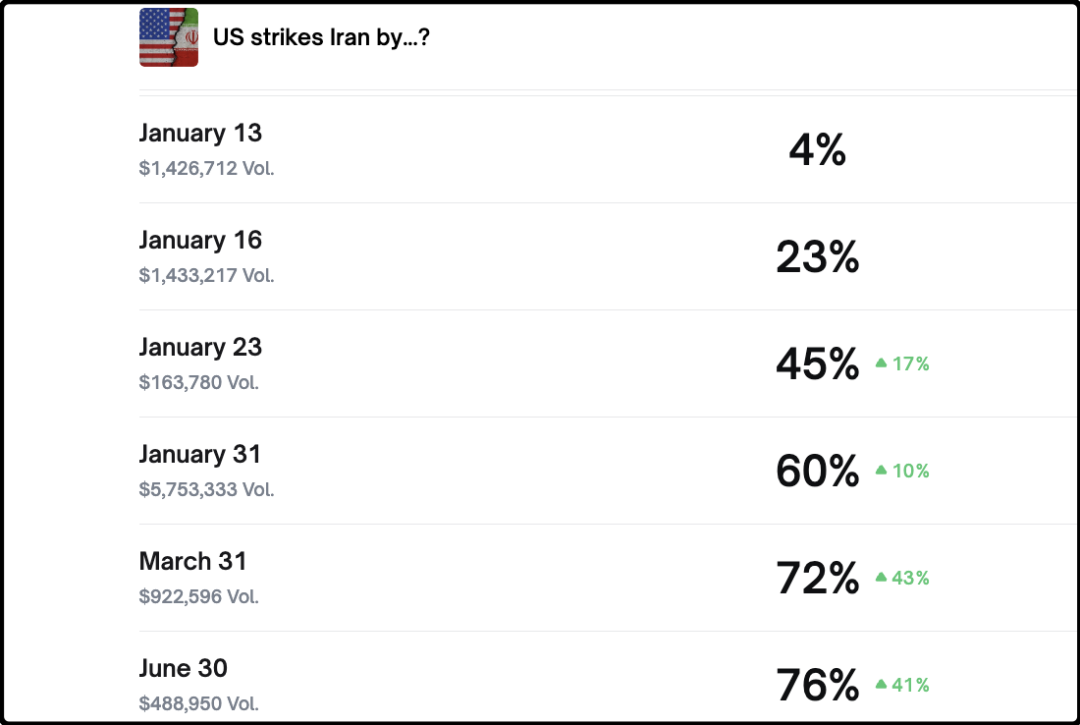Click the 60% probability value

pyautogui.click(x=817, y=472)
